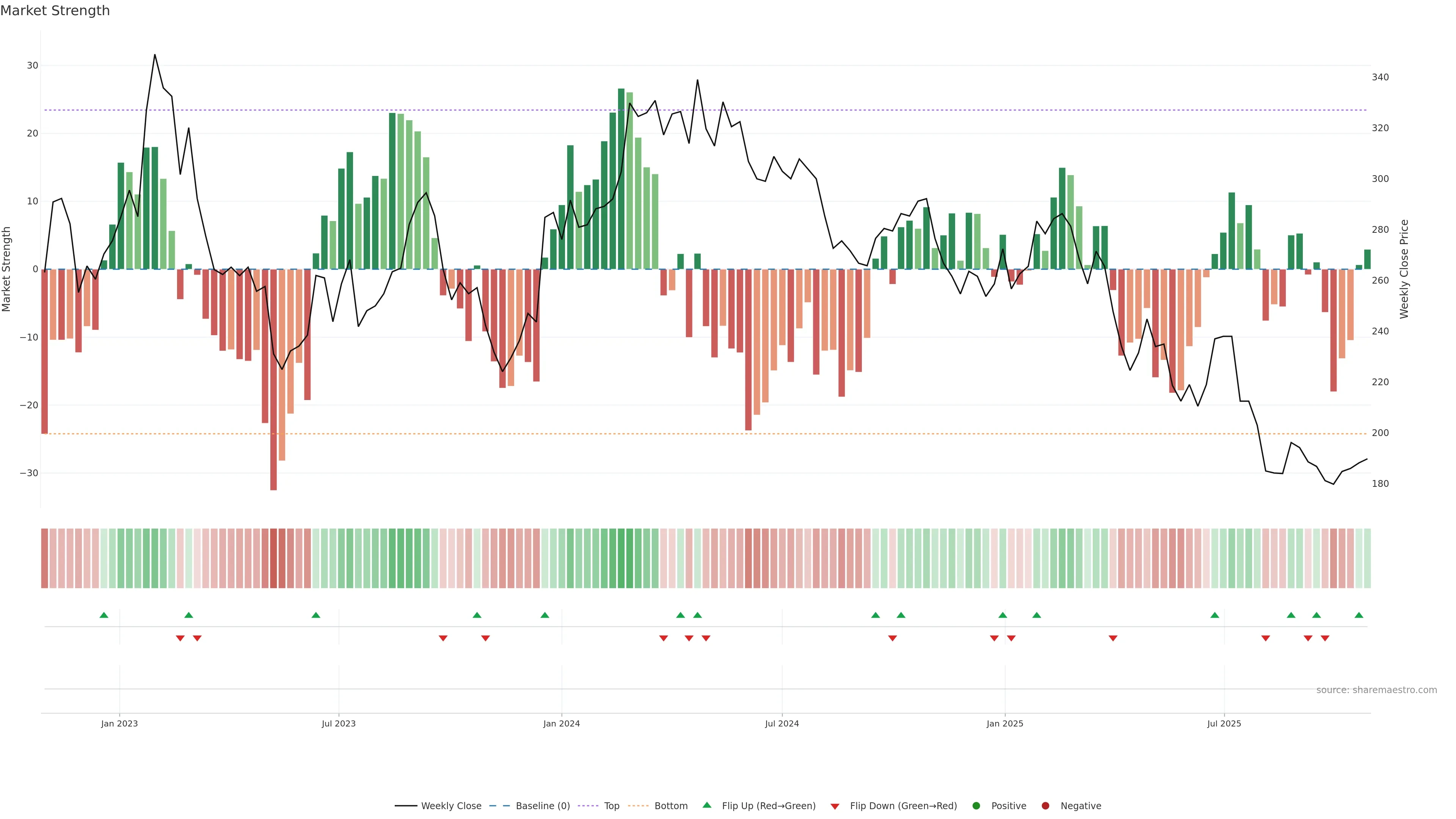The height and width of the screenshot is (819, 1456).
Task: Click Flip Up green triangle legend icon
Action: click(706, 805)
